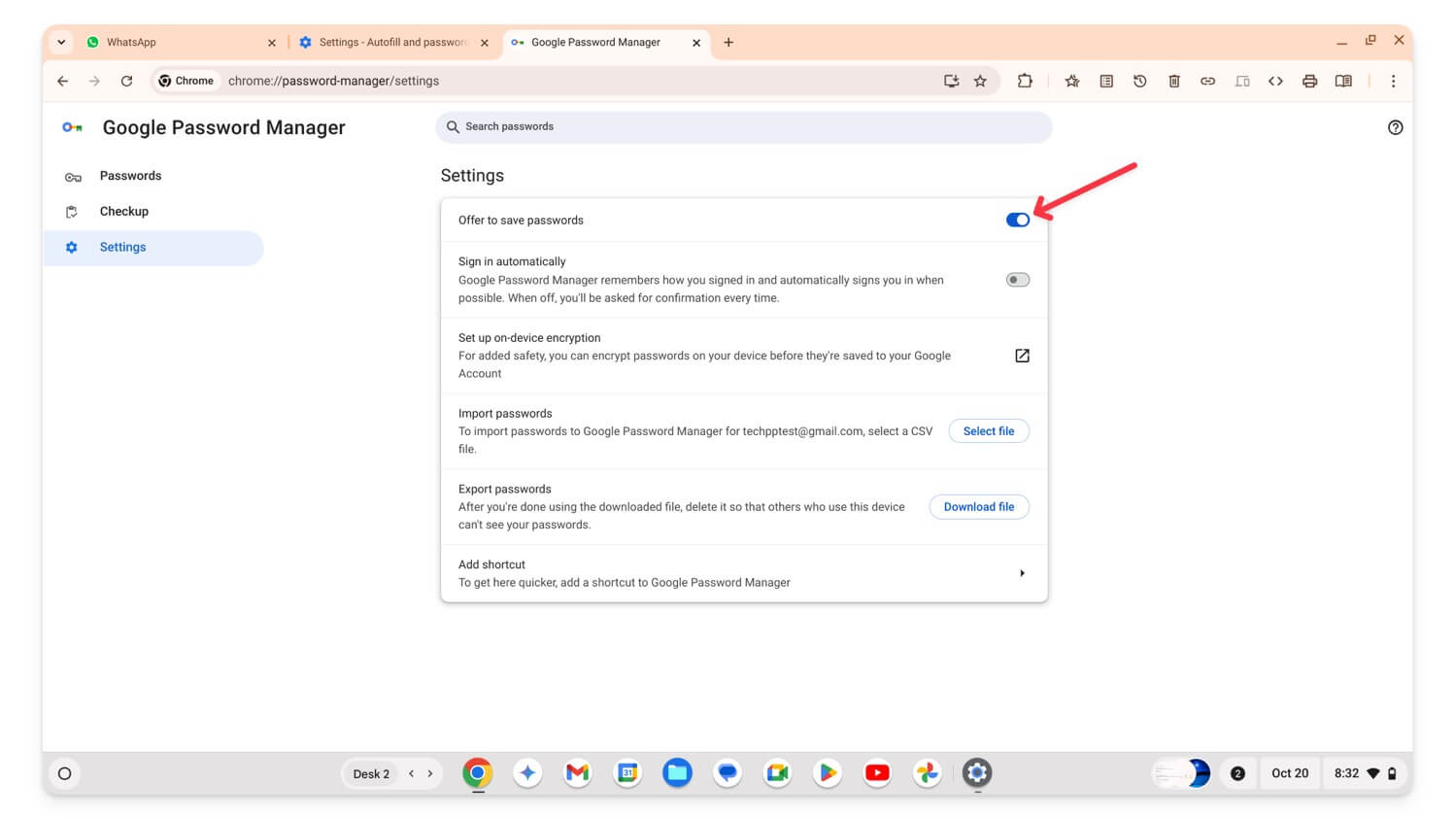Launch Gmail from the shelf
Viewport: 1456px width, 819px height.
pos(577,773)
